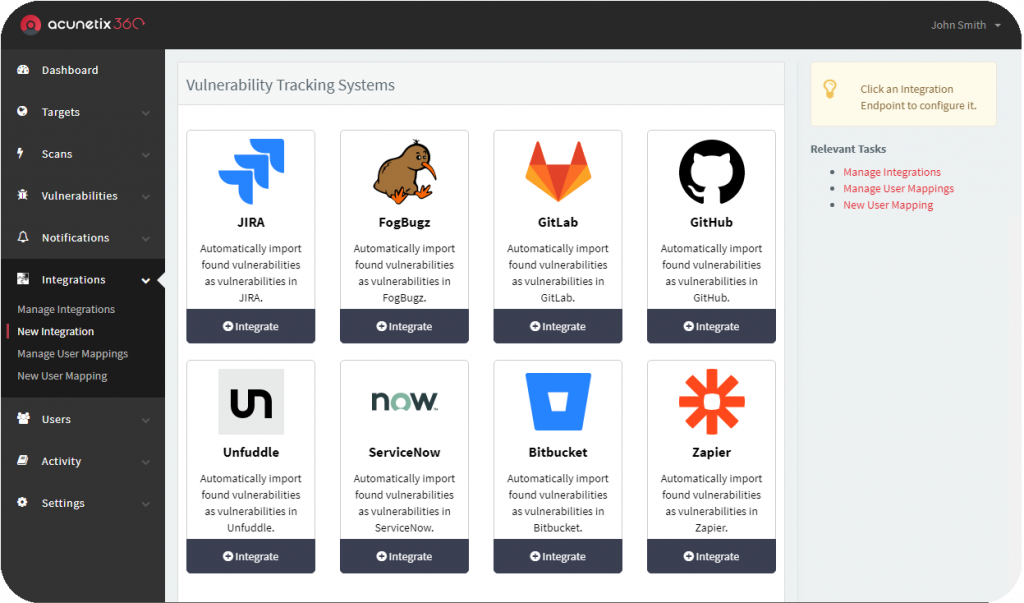
Task: Click Integrate button for FogBugz
Action: pos(404,326)
